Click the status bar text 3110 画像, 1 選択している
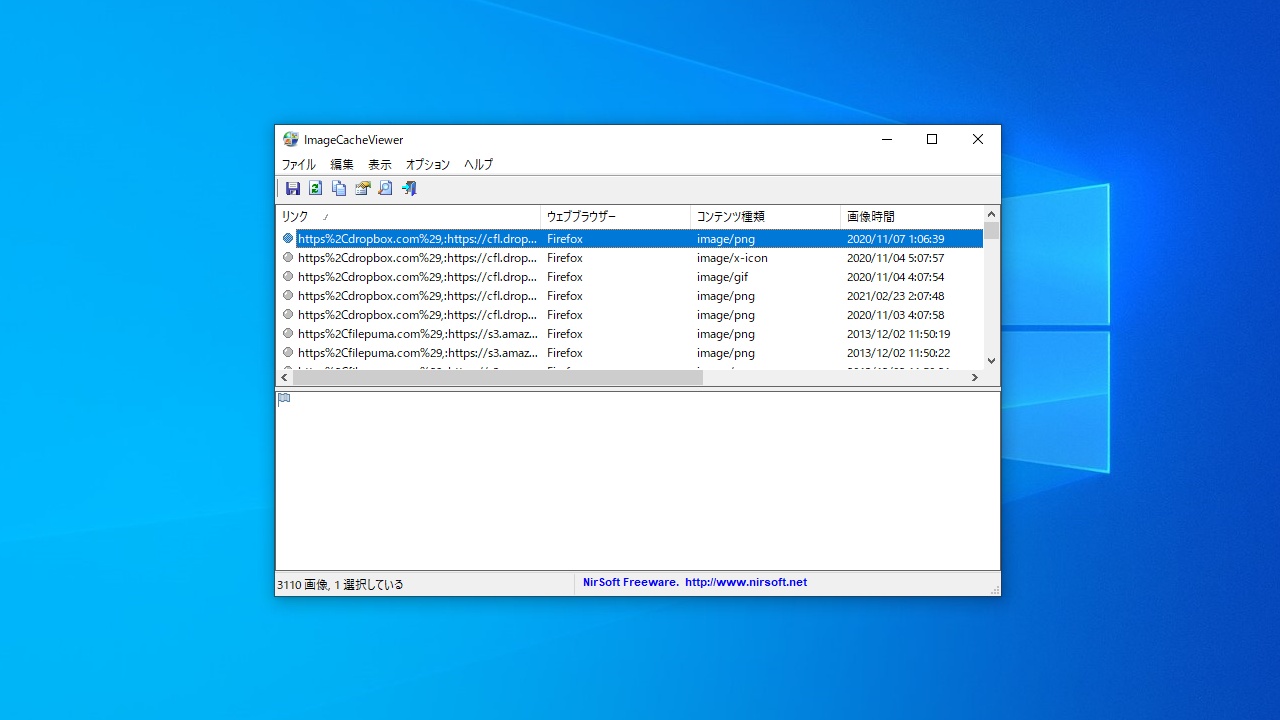1280x720 pixels. (x=340, y=584)
